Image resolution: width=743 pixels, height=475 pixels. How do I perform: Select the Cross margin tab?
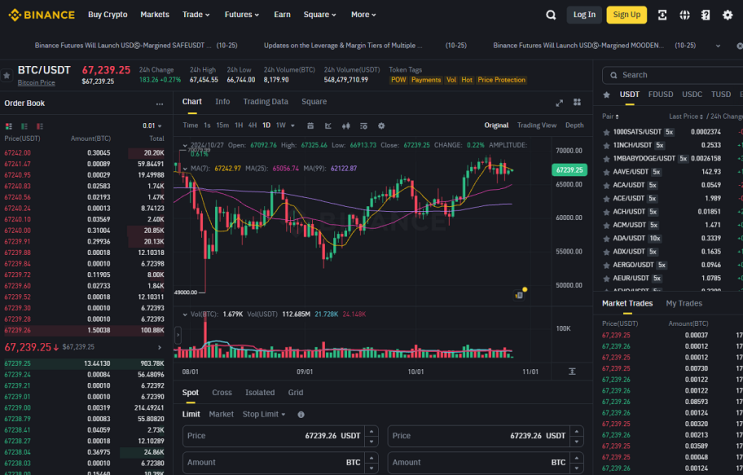click(222, 393)
